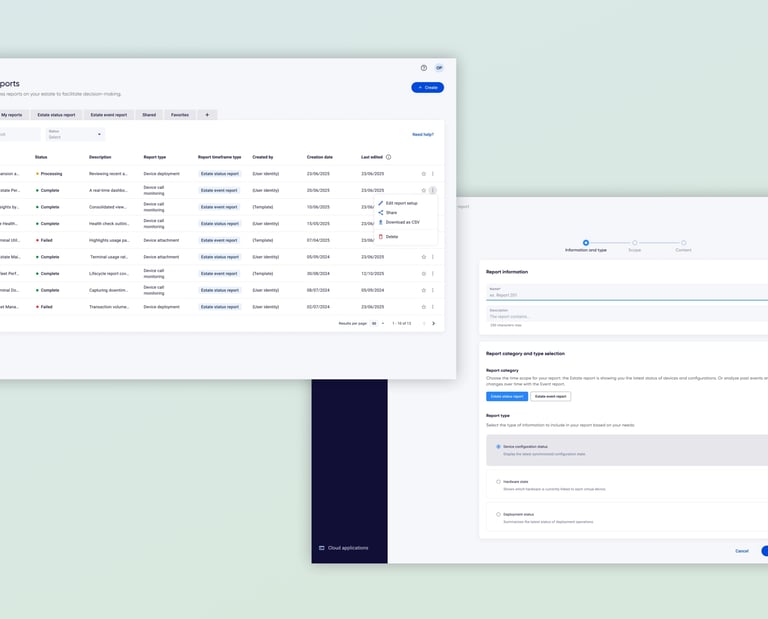Open more options for Transaction volume row

coord(432,307)
